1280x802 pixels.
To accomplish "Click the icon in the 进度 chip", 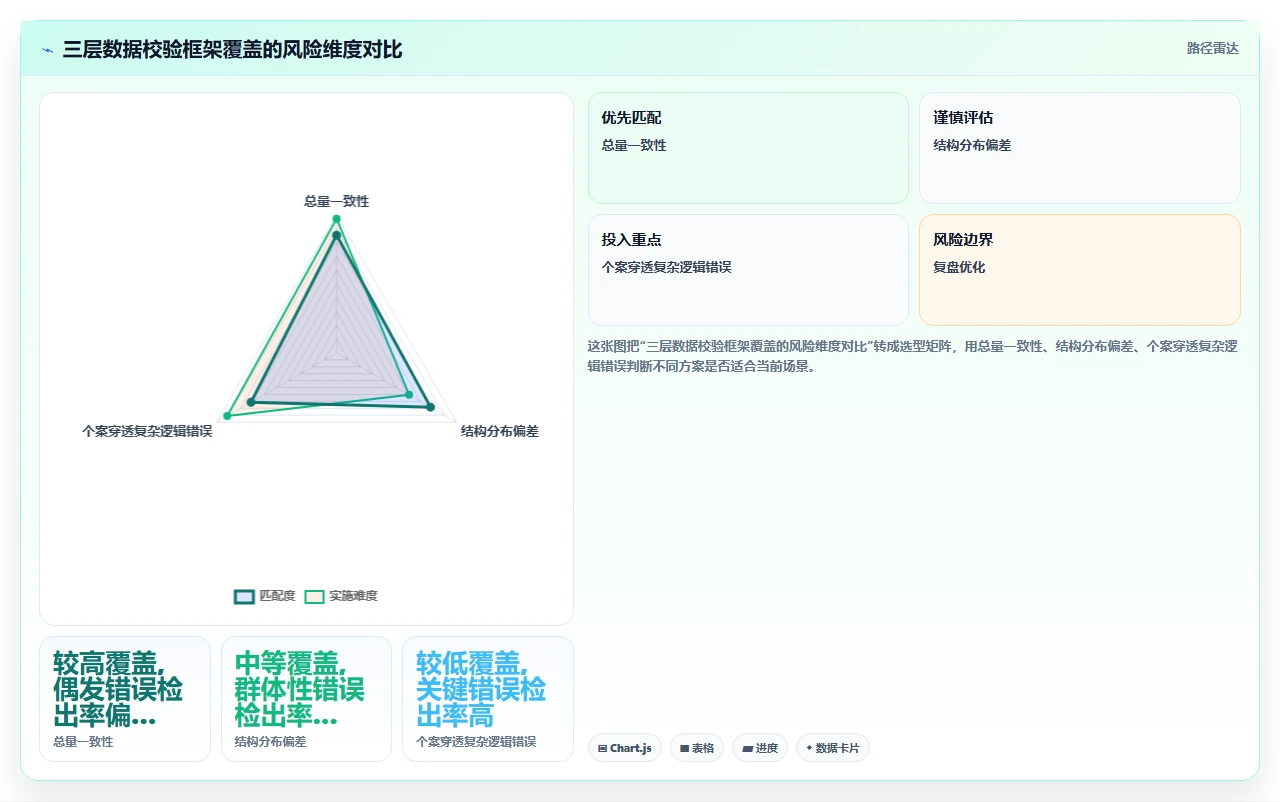I will (747, 748).
